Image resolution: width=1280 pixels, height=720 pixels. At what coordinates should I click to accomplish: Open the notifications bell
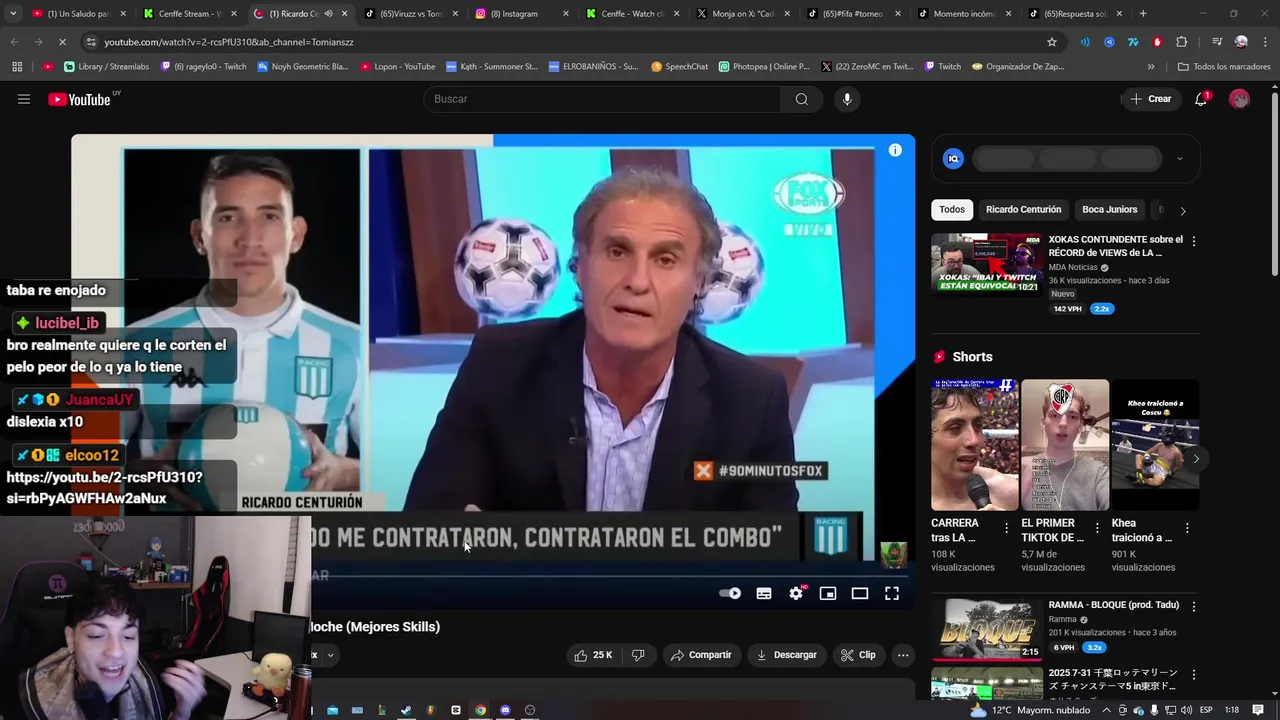tap(1202, 99)
